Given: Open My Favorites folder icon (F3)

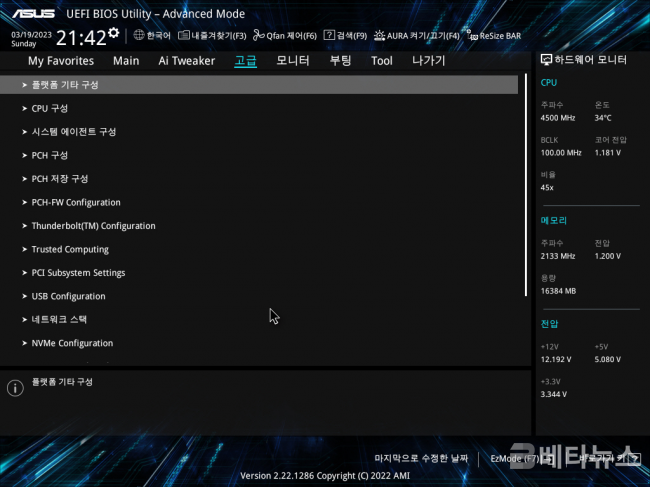Looking at the screenshot, I should [184, 35].
